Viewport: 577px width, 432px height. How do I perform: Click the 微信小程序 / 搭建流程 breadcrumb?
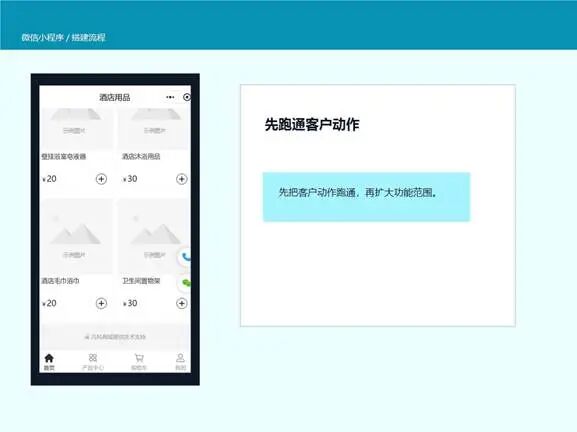tap(63, 37)
